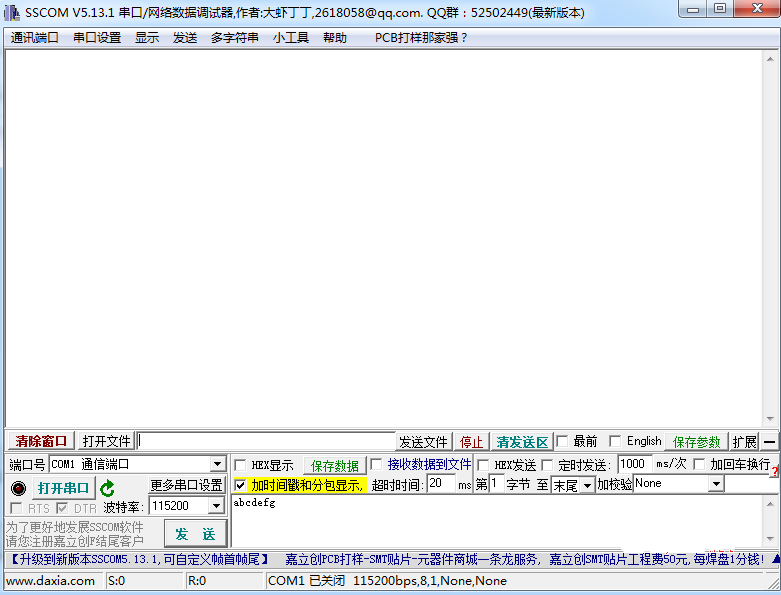Image resolution: width=781 pixels, height=595 pixels.
Task: Open the 小工具 menu
Action: 290,38
